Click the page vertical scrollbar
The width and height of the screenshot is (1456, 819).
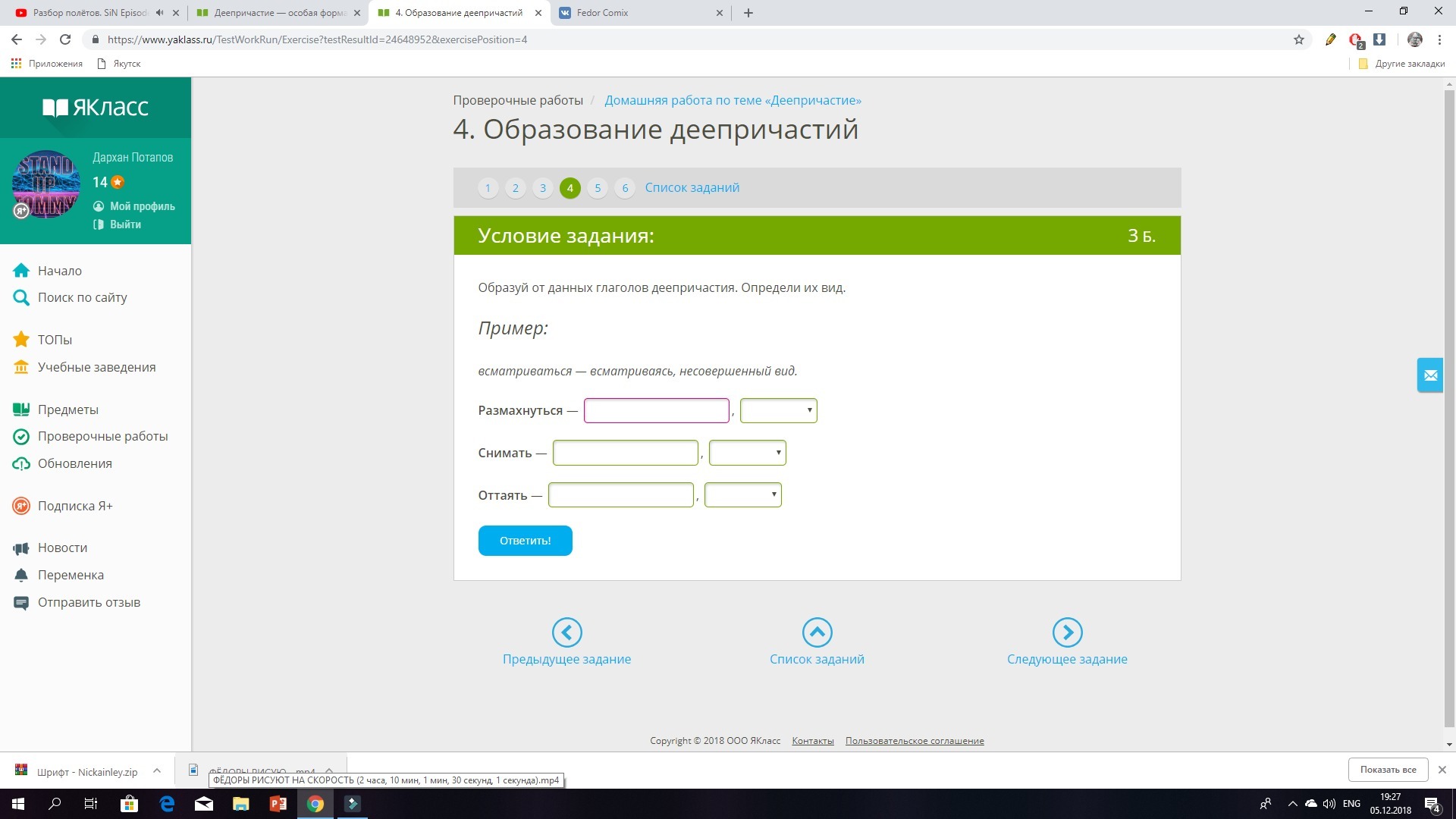pyautogui.click(x=1450, y=409)
